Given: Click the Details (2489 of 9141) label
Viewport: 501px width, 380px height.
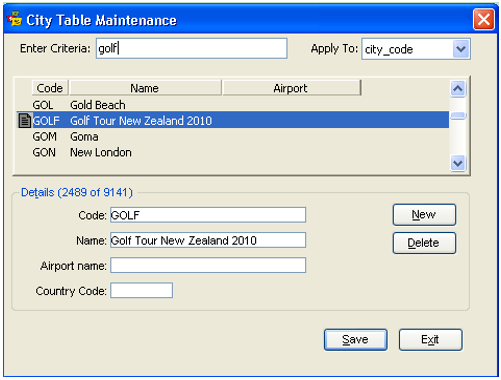Looking at the screenshot, I should pyautogui.click(x=77, y=192).
